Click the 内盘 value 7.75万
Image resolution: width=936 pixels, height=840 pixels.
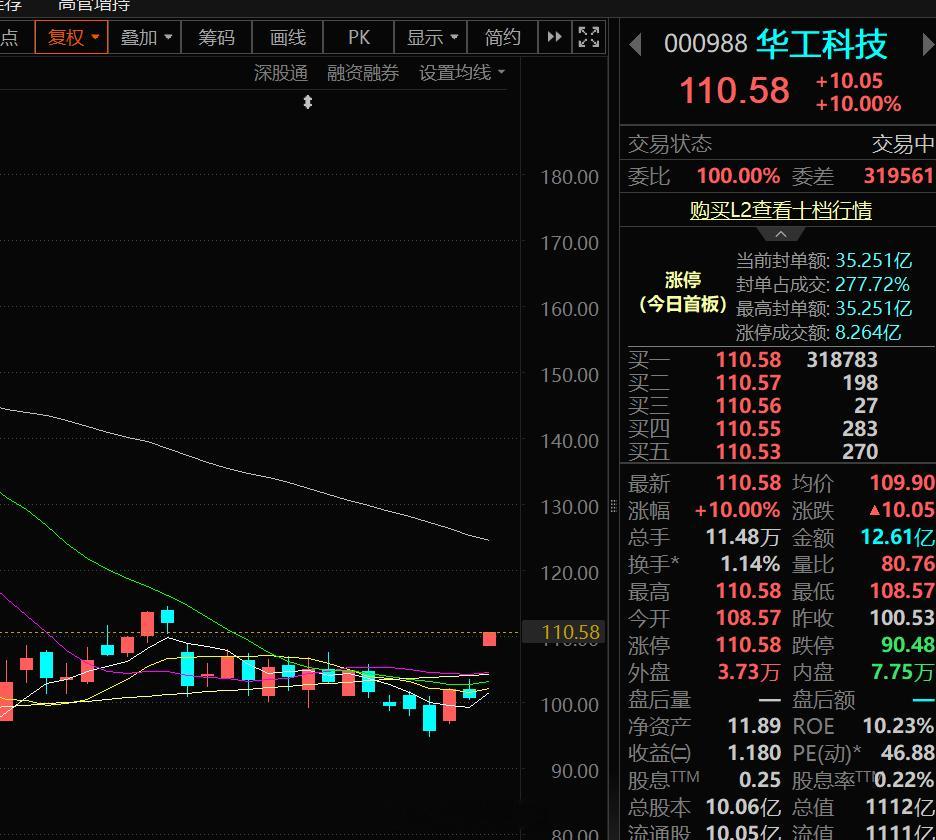903,672
